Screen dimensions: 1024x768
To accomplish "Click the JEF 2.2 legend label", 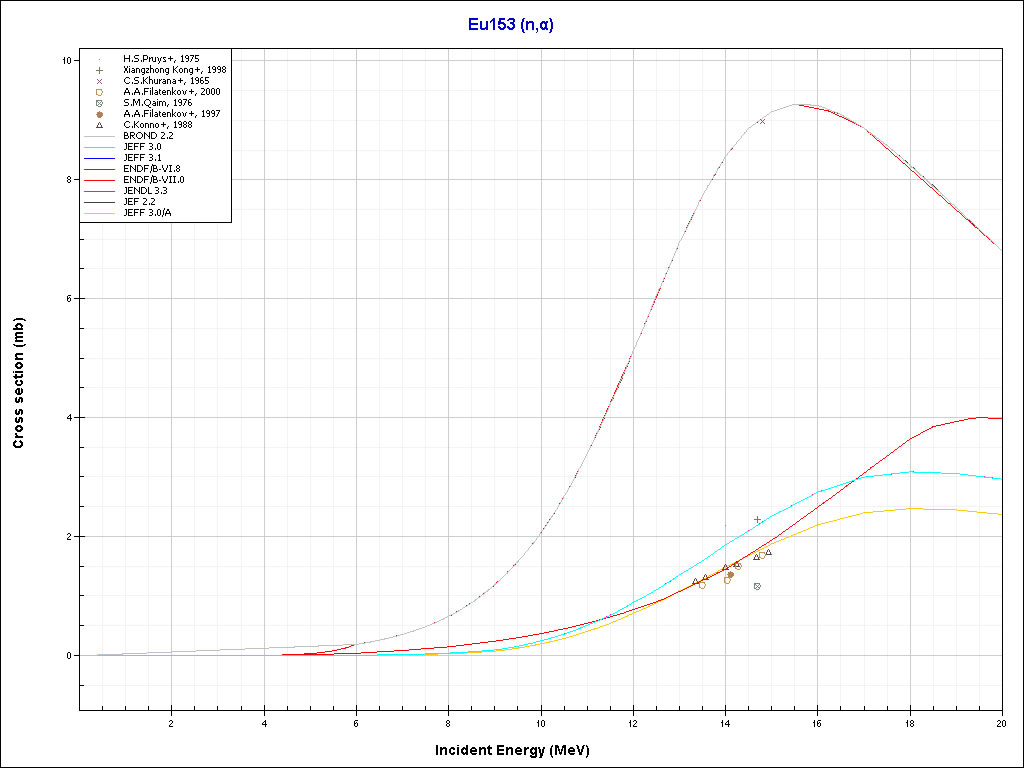I will tap(139, 202).
